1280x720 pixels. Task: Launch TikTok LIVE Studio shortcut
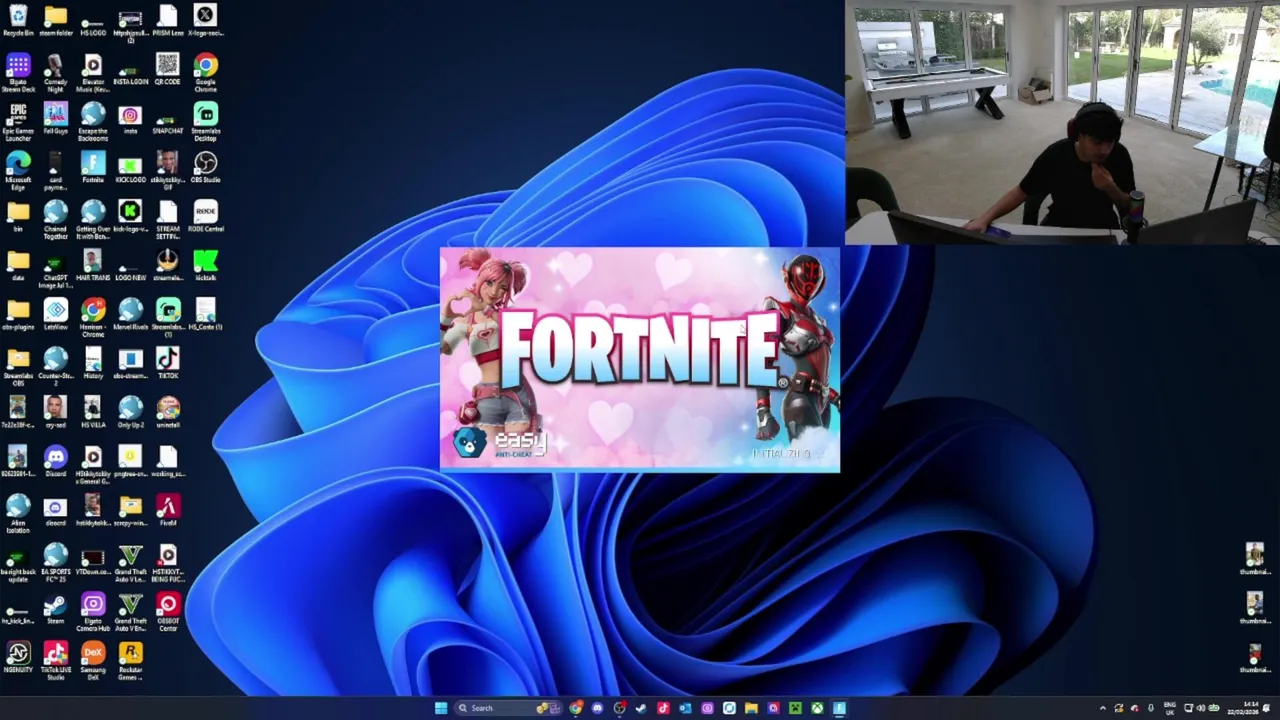click(55, 661)
